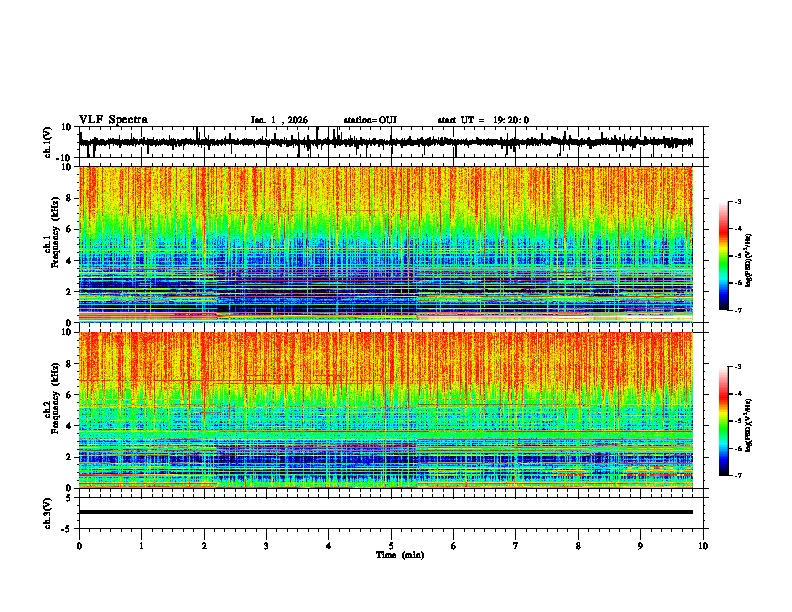The width and height of the screenshot is (792, 612).
Task: Click inside the ch.1 spectrogram panel
Action: tap(385, 244)
